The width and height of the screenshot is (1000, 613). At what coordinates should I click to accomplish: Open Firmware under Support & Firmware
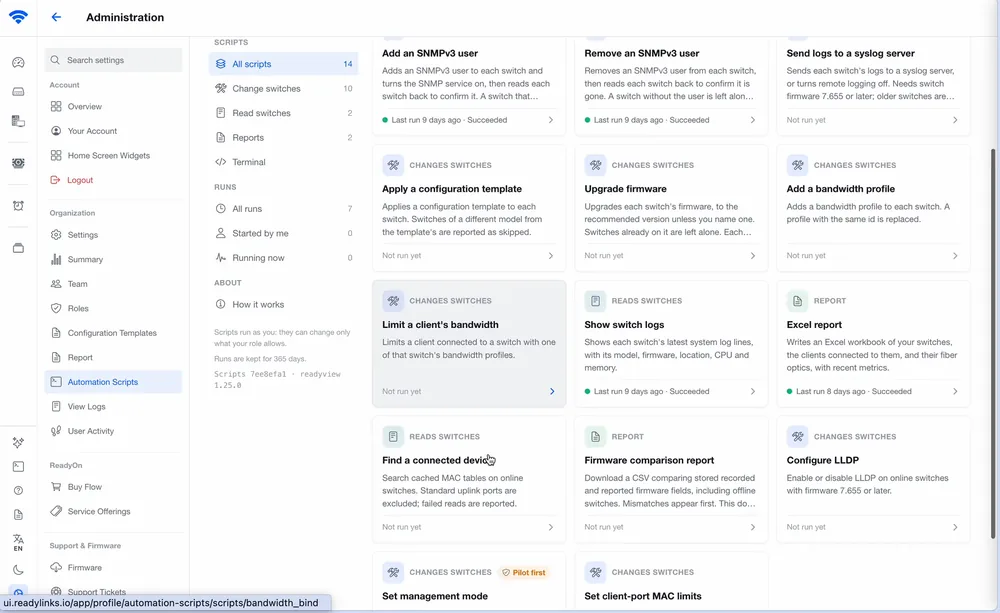coord(114,568)
